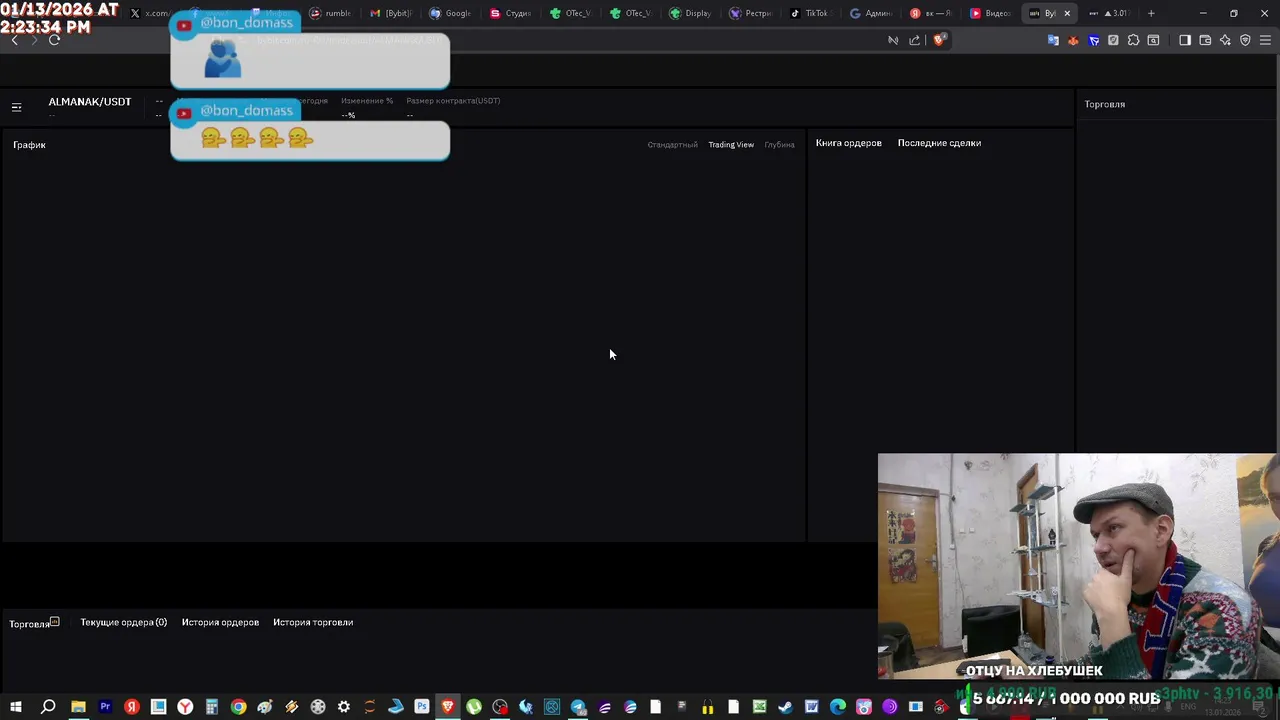
Task: Open Steam from the taskbar
Action: click(x=785, y=707)
